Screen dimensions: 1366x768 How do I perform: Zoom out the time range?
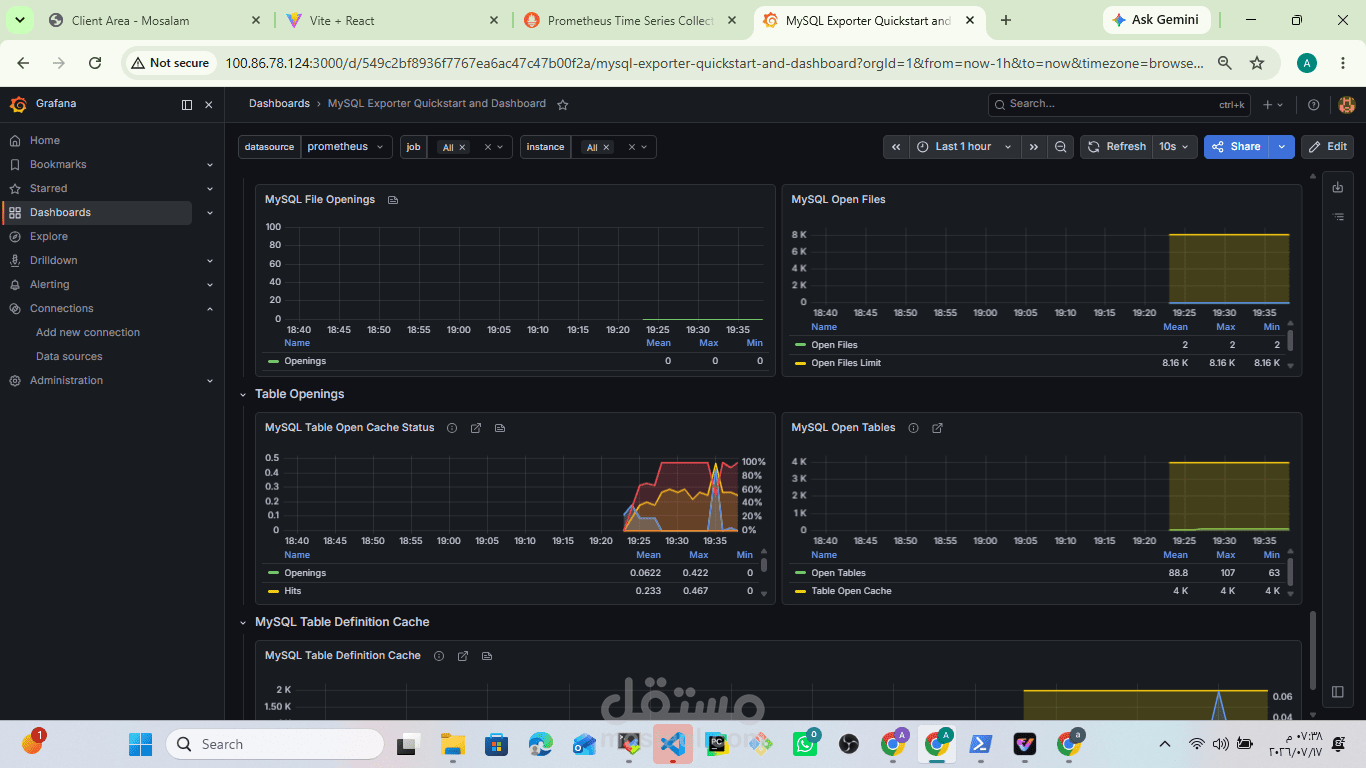coord(1061,147)
